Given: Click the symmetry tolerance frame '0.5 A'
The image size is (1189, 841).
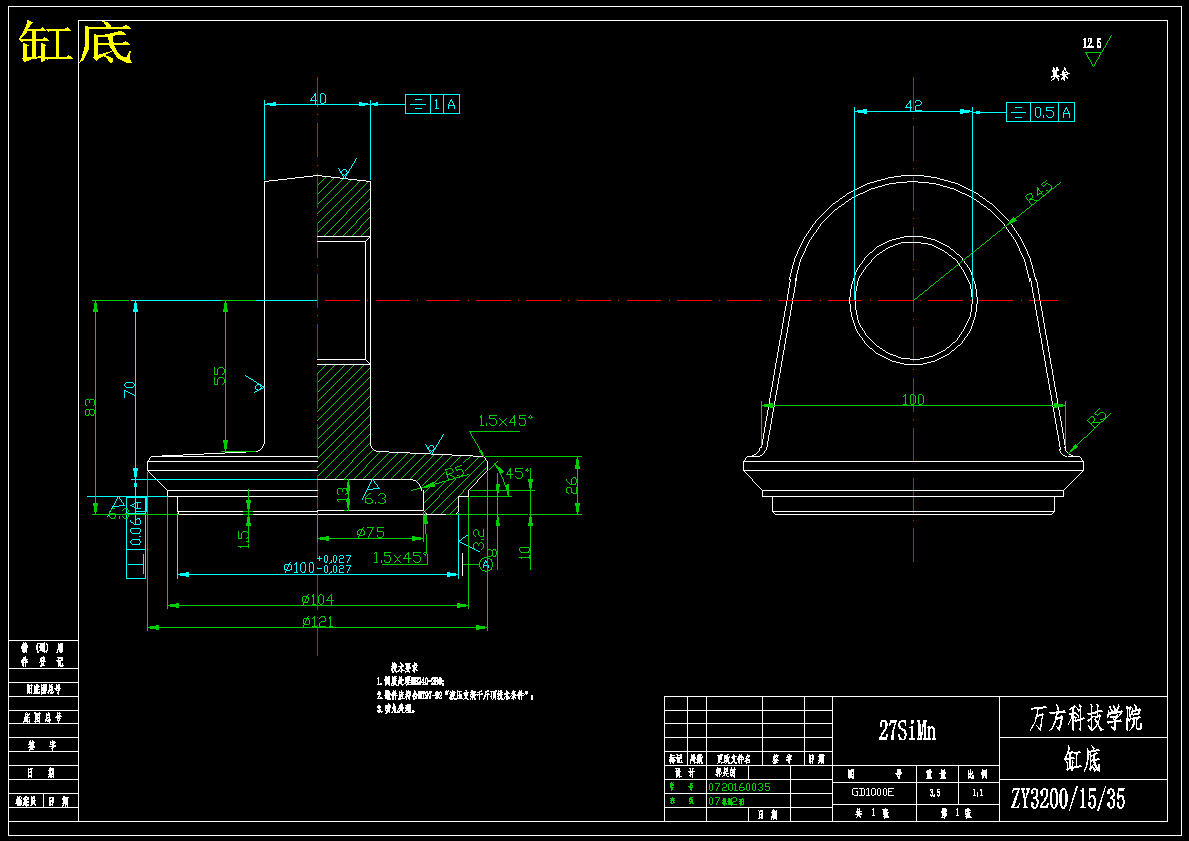Looking at the screenshot, I should pyautogui.click(x=1040, y=112).
